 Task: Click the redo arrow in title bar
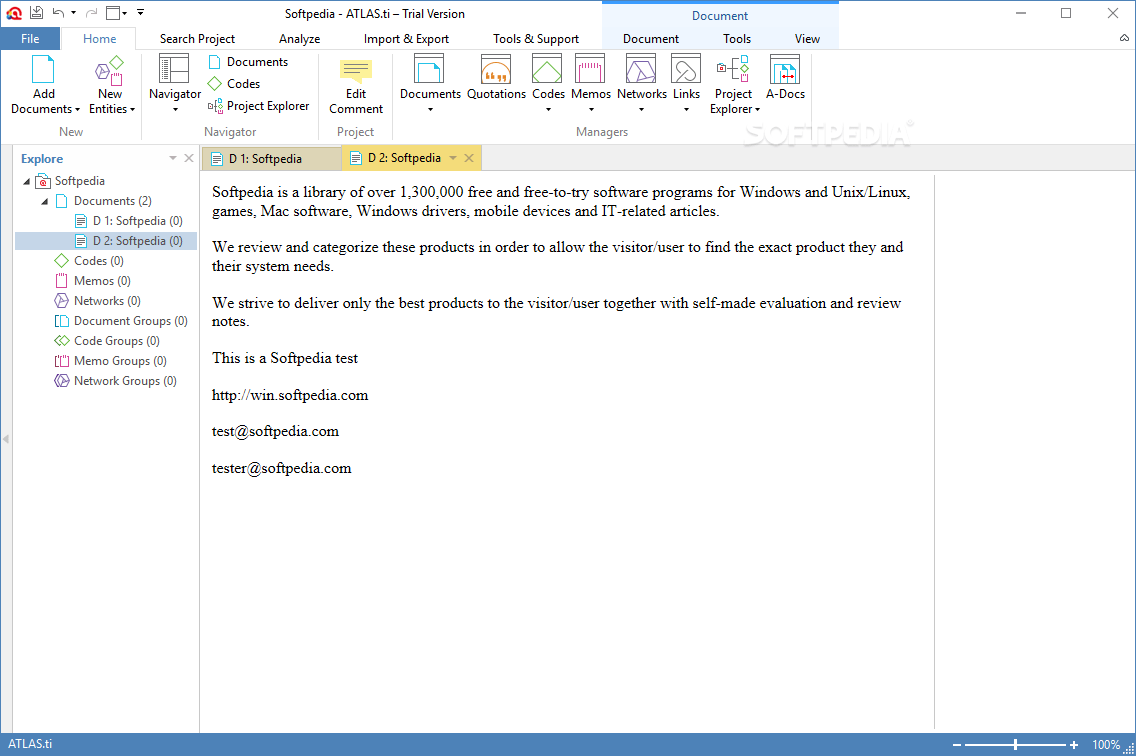click(91, 13)
